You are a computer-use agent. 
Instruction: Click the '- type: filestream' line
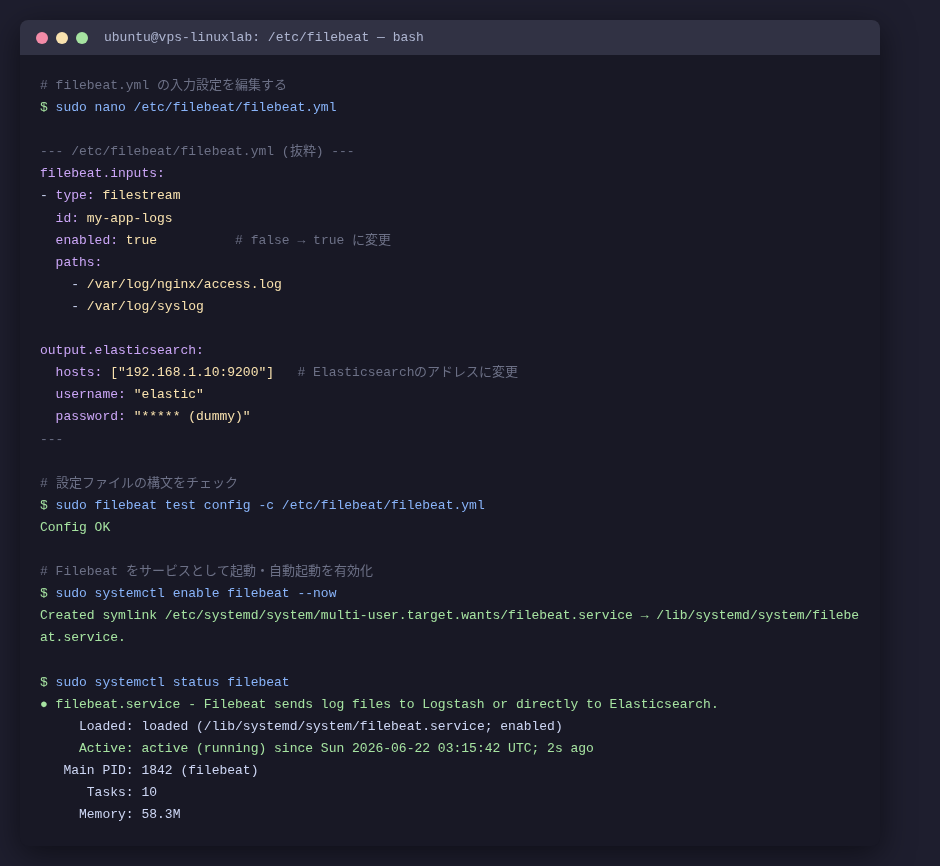(110, 195)
